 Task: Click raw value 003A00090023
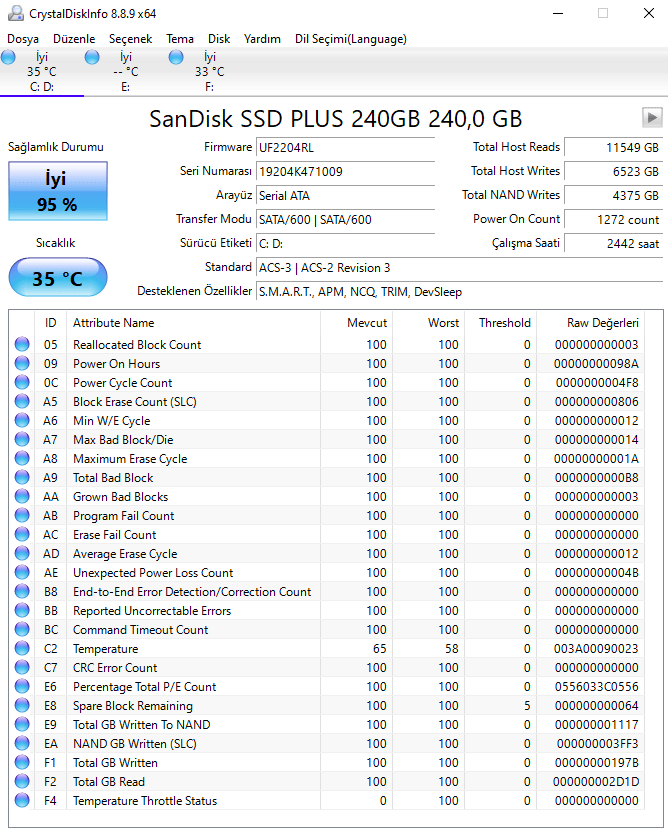[x=596, y=648]
